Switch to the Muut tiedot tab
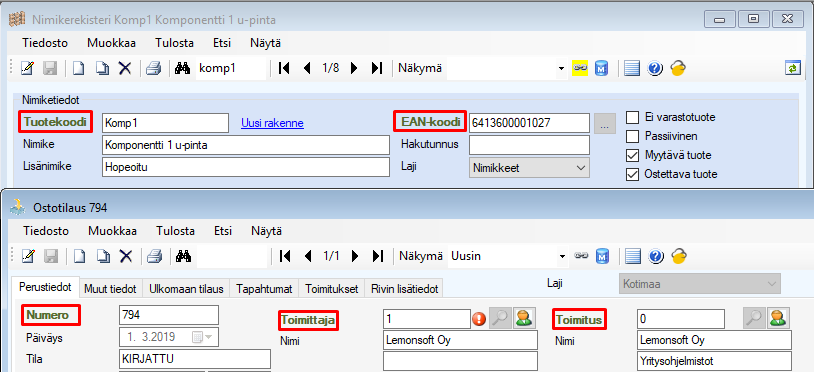Viewport: 814px width, 372px height. click(110, 289)
